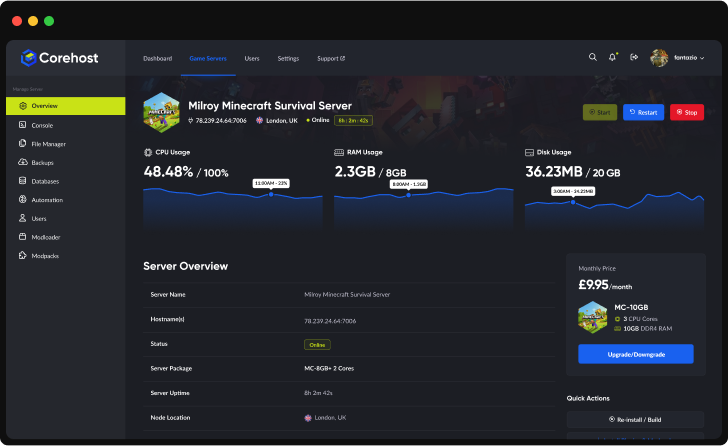This screenshot has width=728, height=446.
Task: Click the Restart server button
Action: 643,112
